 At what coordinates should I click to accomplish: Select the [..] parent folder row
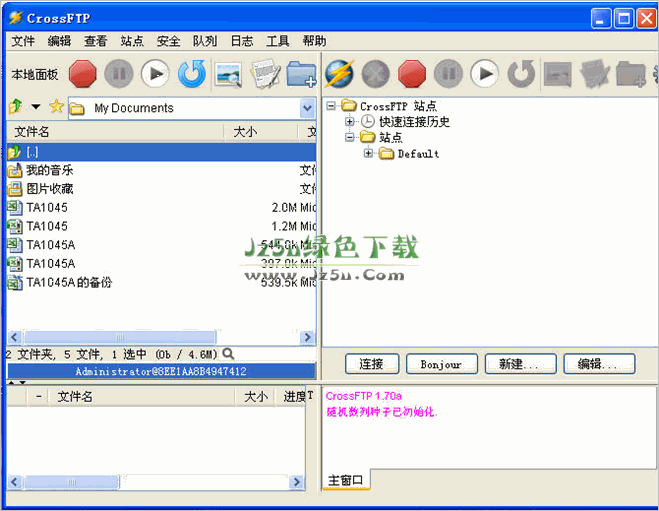(161, 152)
